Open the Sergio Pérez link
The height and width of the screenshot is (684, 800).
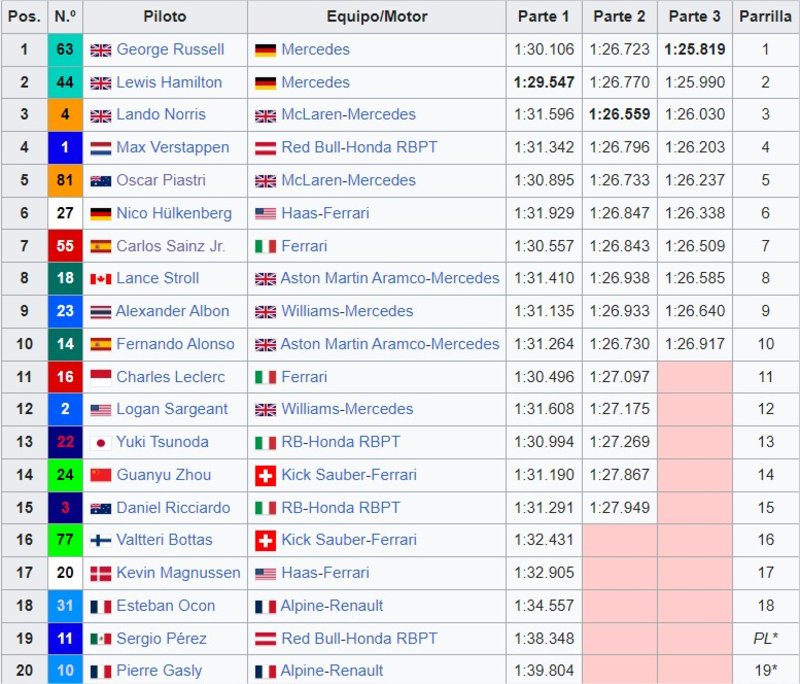(161, 639)
